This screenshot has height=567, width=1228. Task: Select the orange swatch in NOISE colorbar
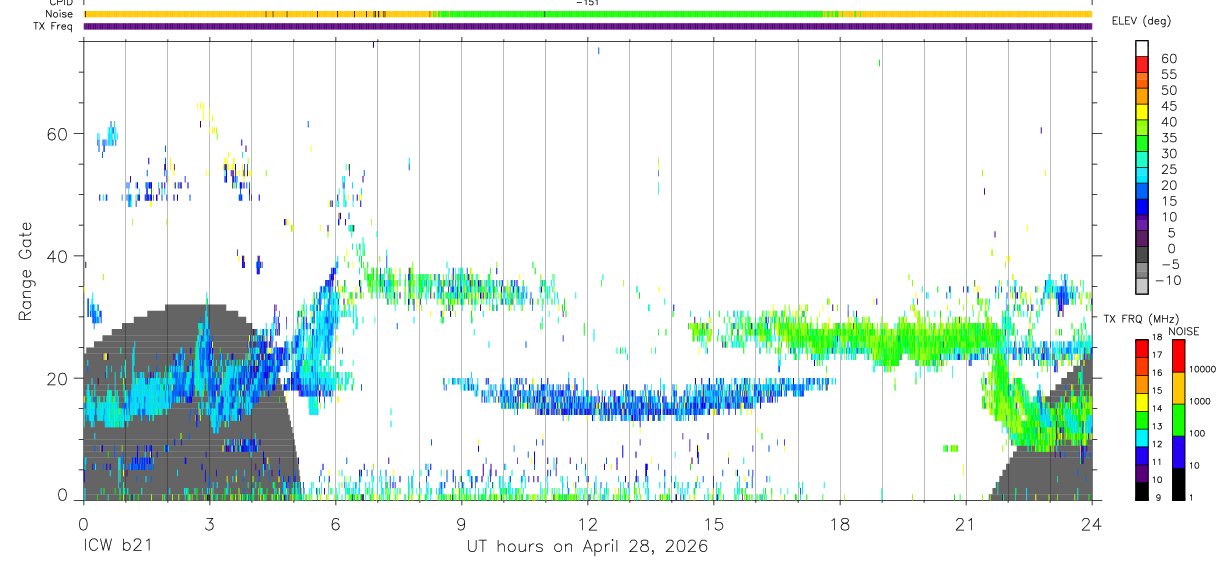tap(1180, 387)
